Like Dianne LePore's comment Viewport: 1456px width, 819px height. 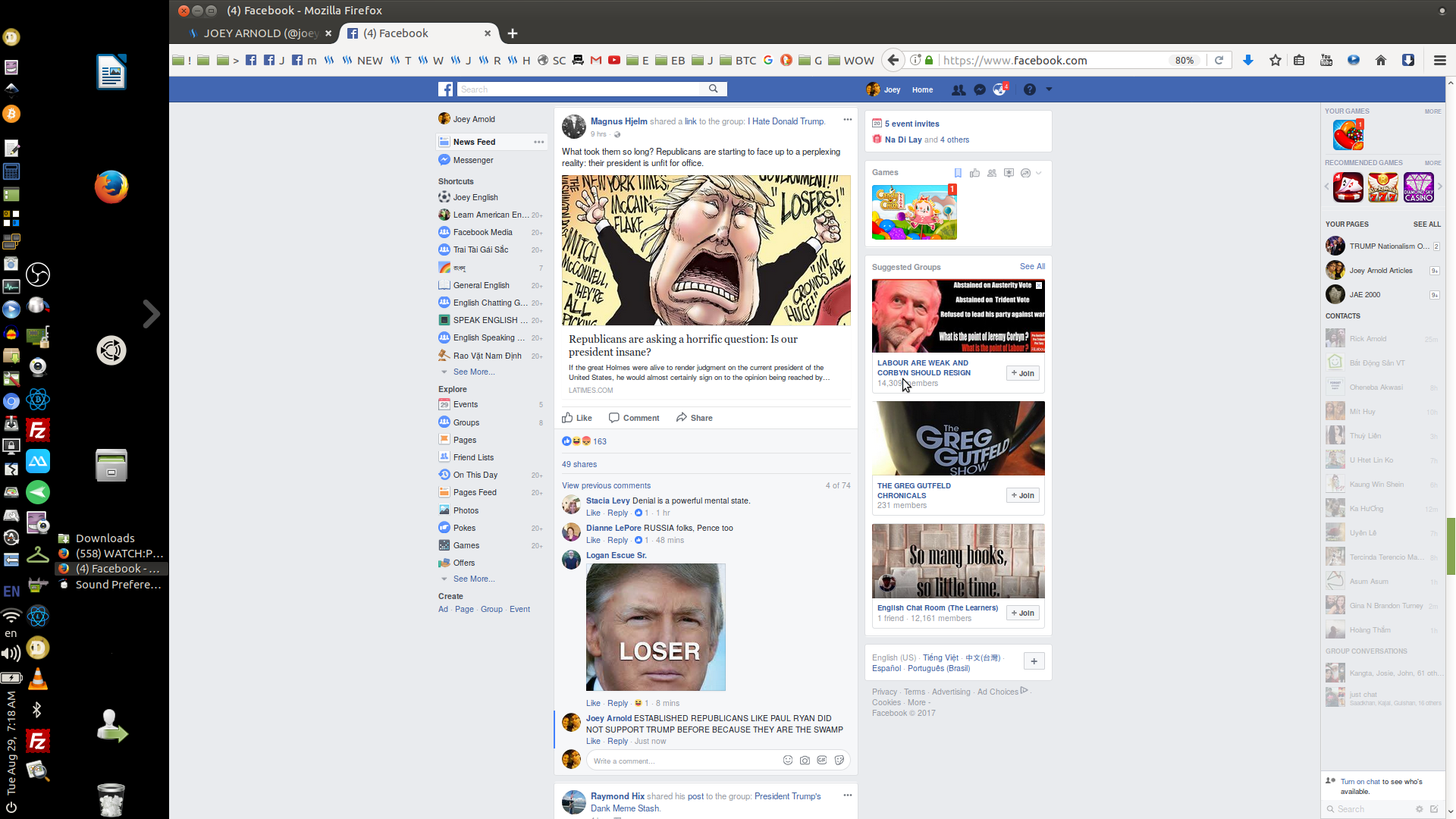(x=593, y=540)
